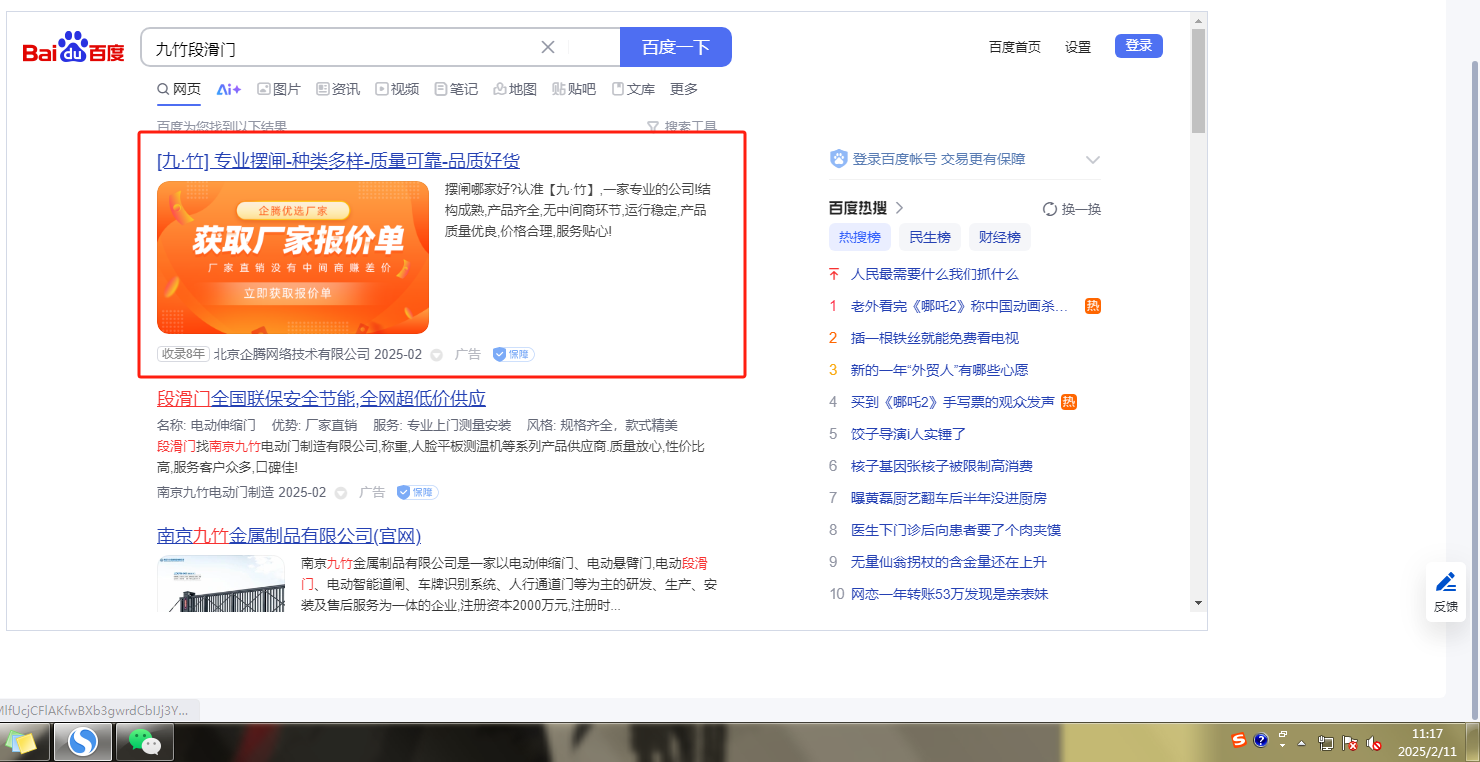Open 人民最需要什么我们抓什么 hot topic
The height and width of the screenshot is (762, 1480).
(935, 274)
